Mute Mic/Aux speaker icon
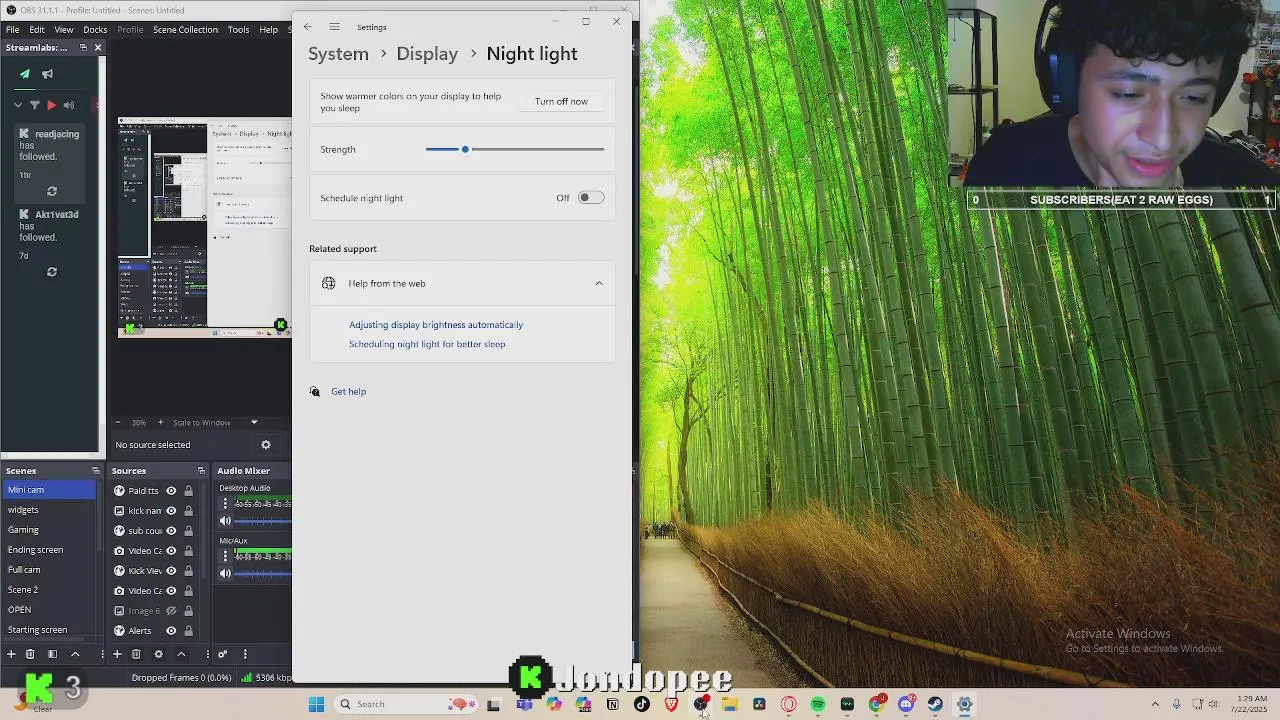Viewport: 1280px width, 720px height. pyautogui.click(x=225, y=573)
